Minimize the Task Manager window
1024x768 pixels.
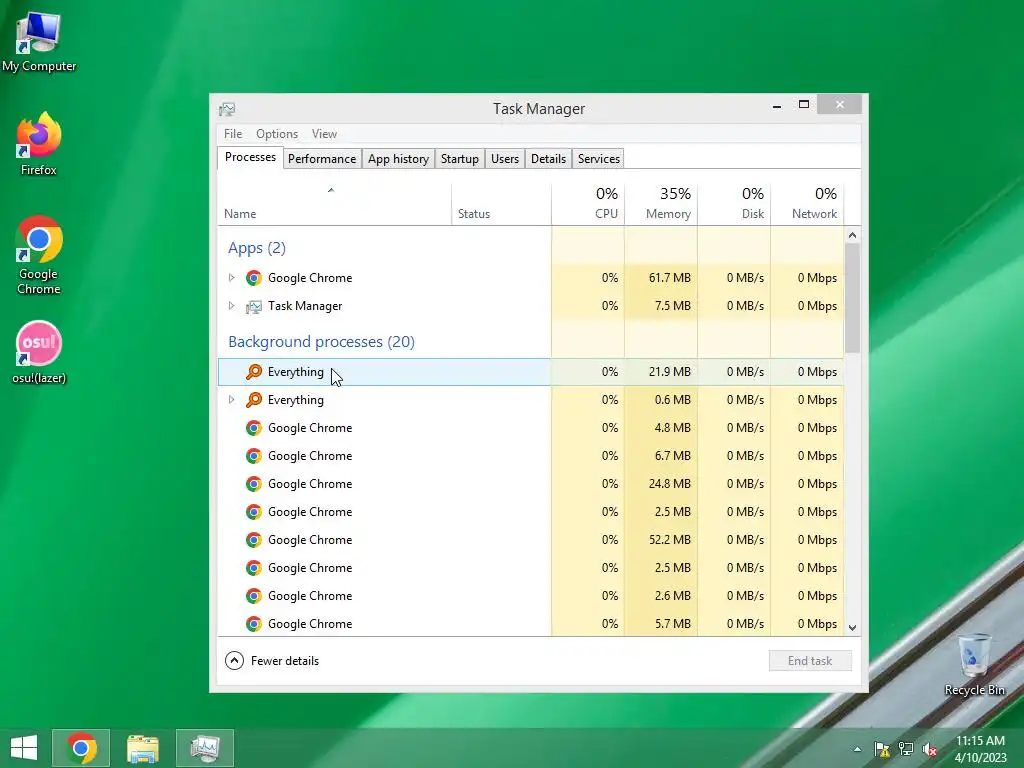point(776,105)
